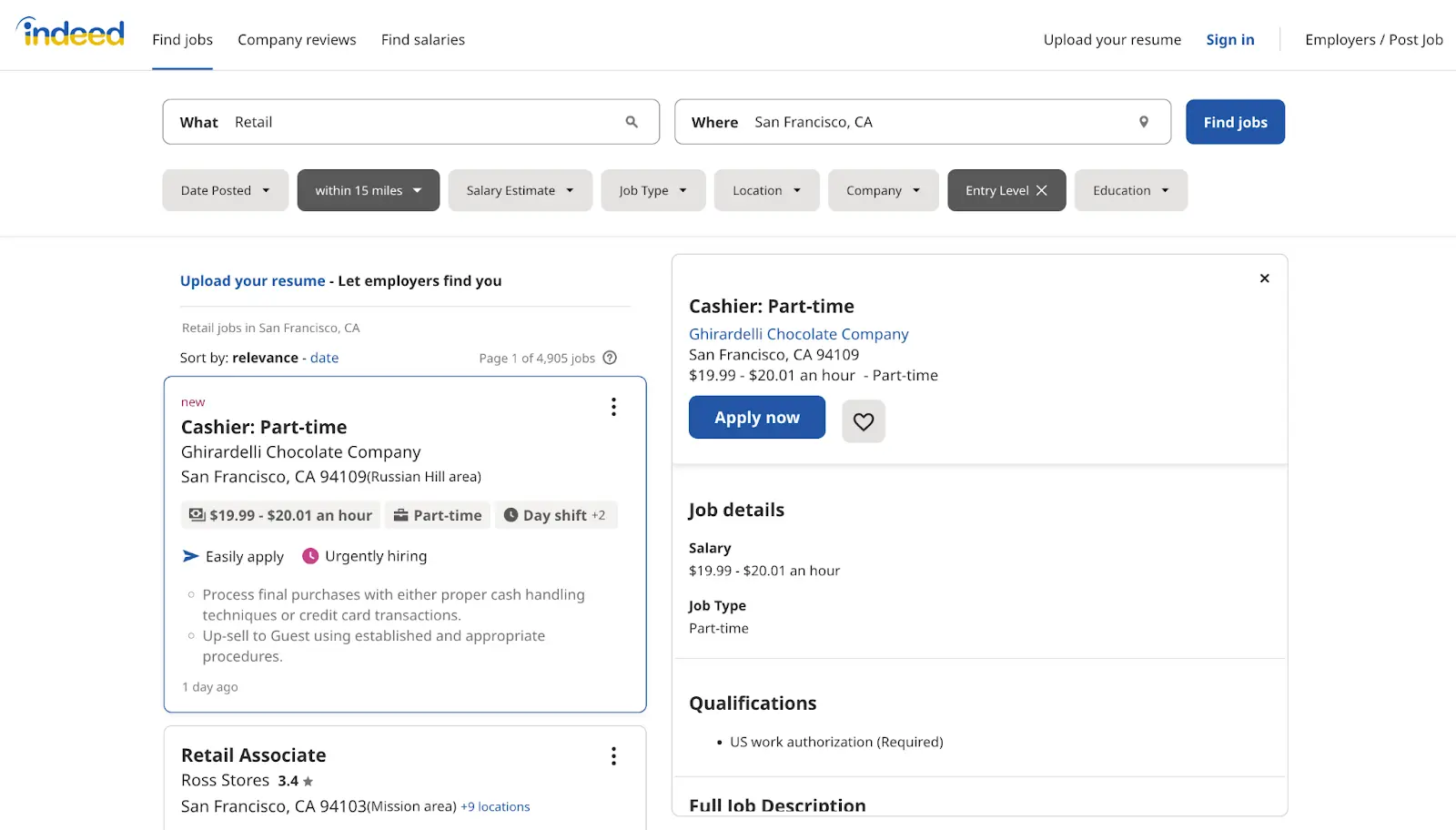Click the search magnifier icon in What field
This screenshot has height=830, width=1456.
click(x=632, y=122)
